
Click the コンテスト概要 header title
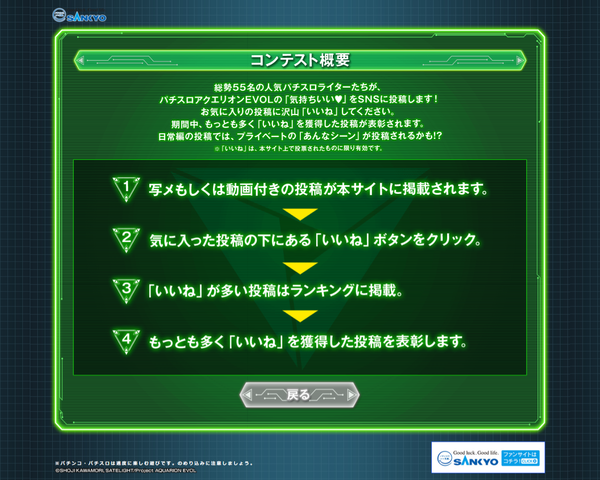[300, 60]
